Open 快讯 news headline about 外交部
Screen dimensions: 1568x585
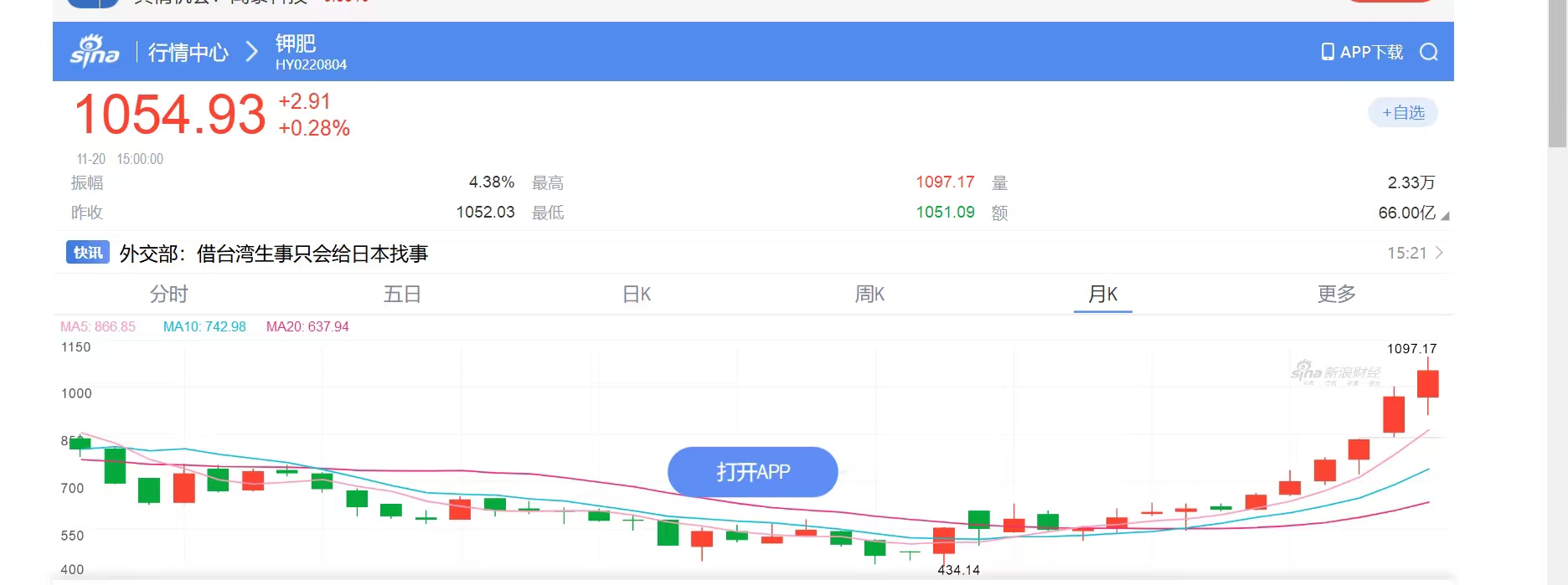click(273, 254)
